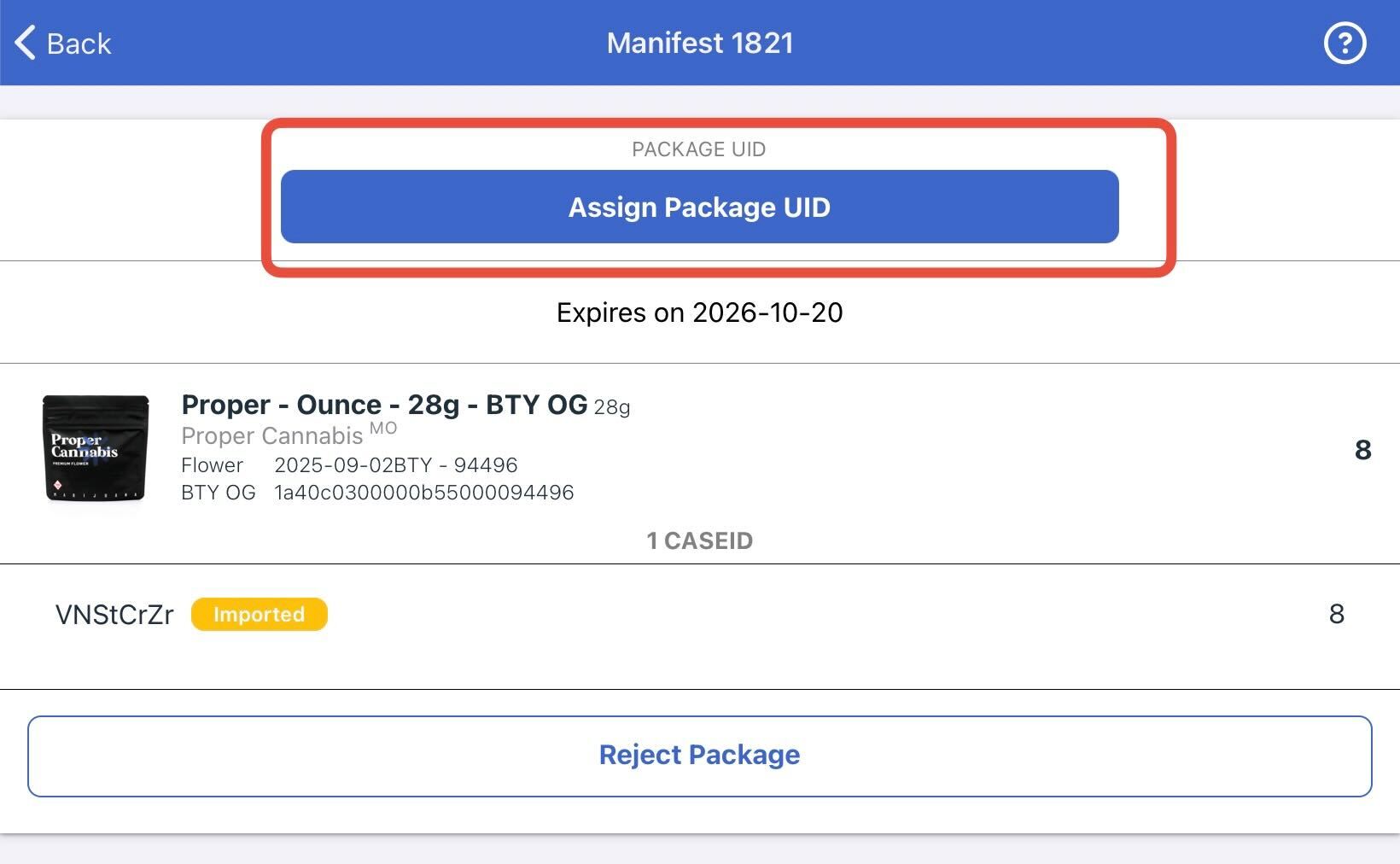Select the VNStCrZr case ID row

tap(115, 614)
